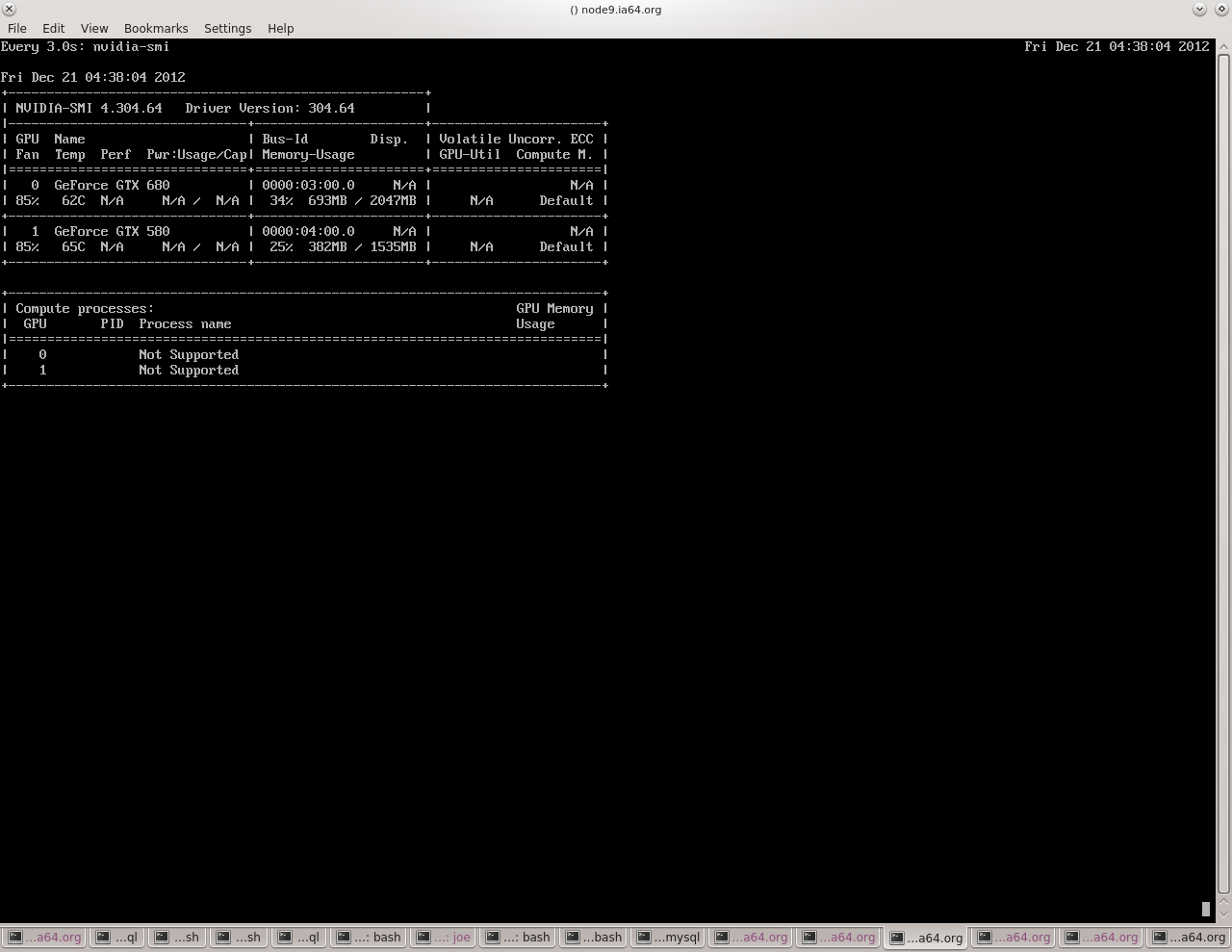Screen dimensions: 1232x952
Task: Click 'Default' compute mode for GTX 680
Action: (566, 200)
